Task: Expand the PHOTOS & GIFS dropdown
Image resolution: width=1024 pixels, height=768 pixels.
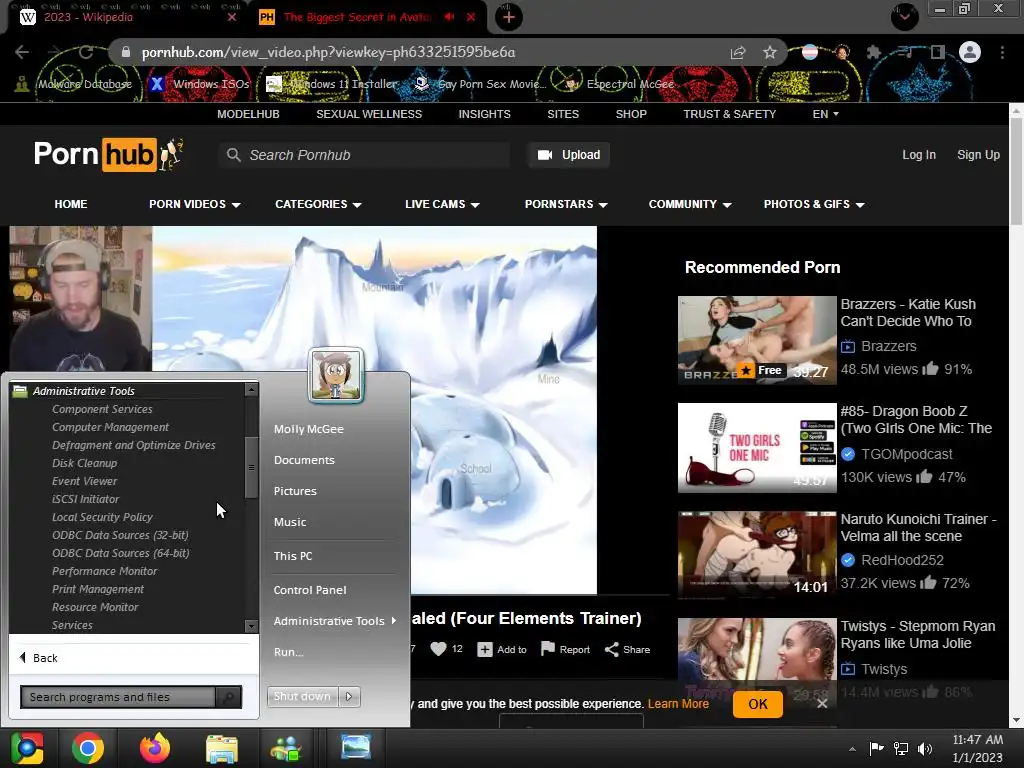Action: coord(814,204)
